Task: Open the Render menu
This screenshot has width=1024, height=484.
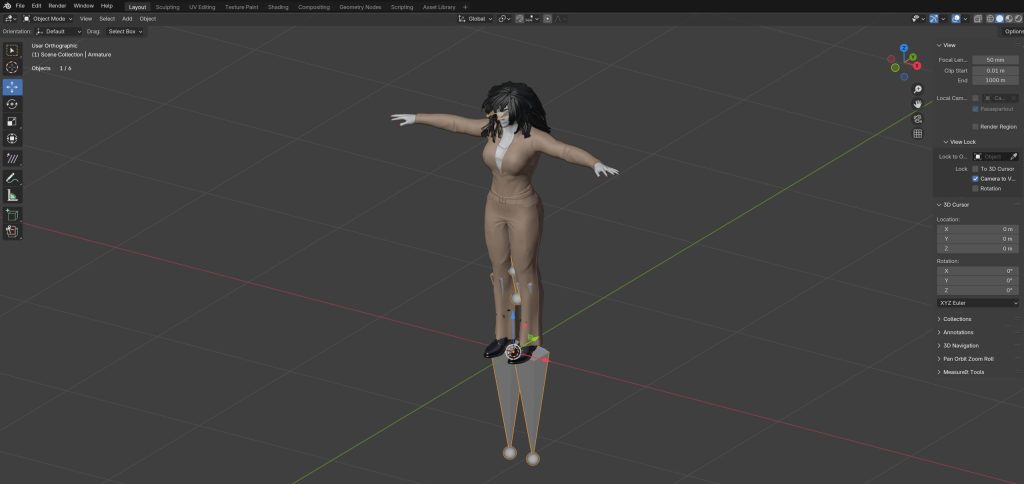Action: coord(57,6)
